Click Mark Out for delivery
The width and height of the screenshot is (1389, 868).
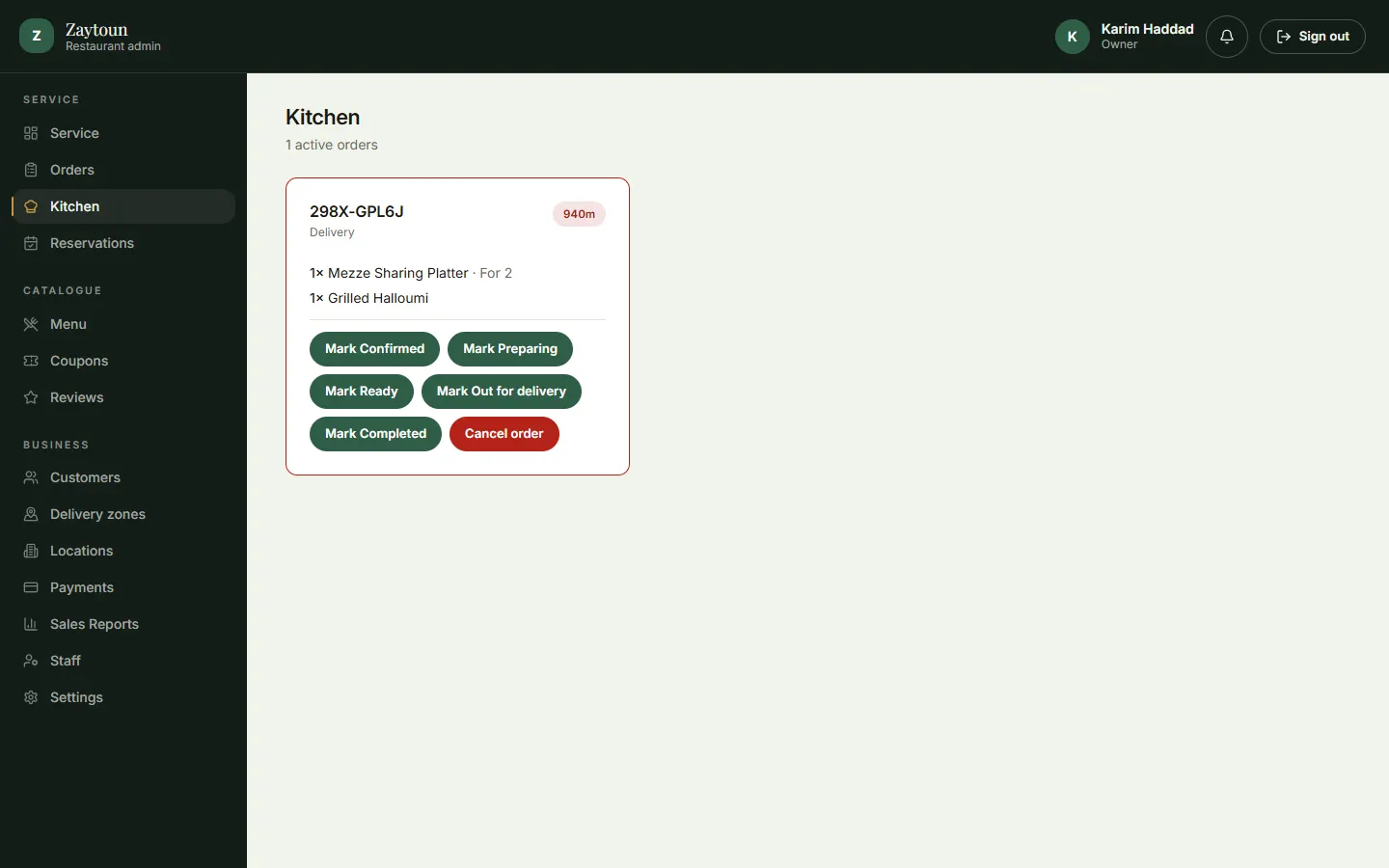pyautogui.click(x=502, y=392)
